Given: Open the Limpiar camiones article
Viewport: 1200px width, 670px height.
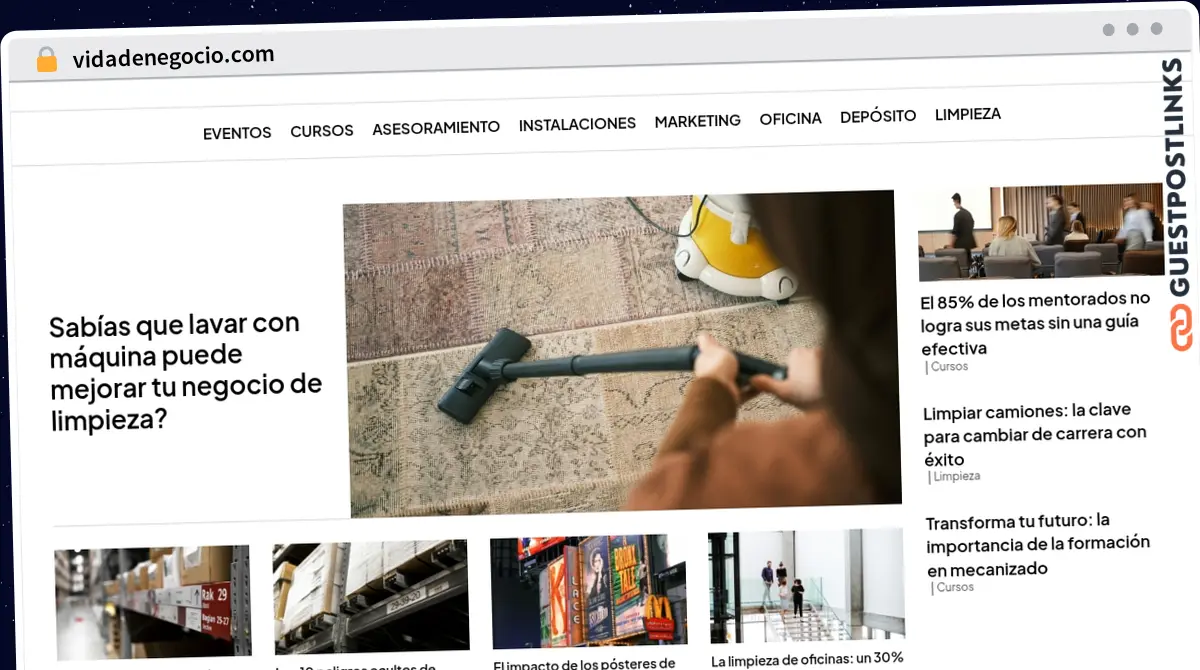Looking at the screenshot, I should (1035, 435).
